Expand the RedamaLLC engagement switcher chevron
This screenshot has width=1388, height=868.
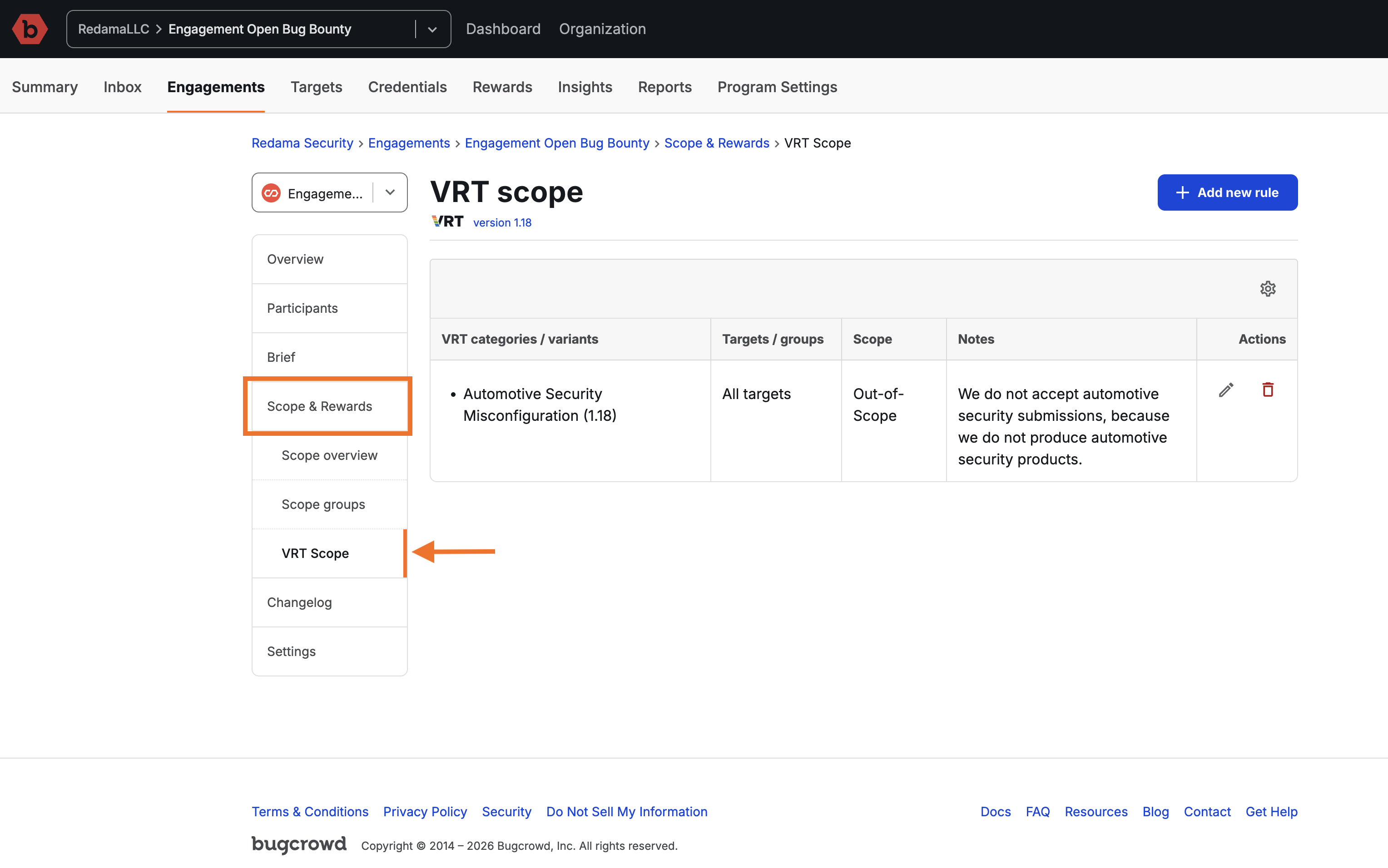click(432, 29)
